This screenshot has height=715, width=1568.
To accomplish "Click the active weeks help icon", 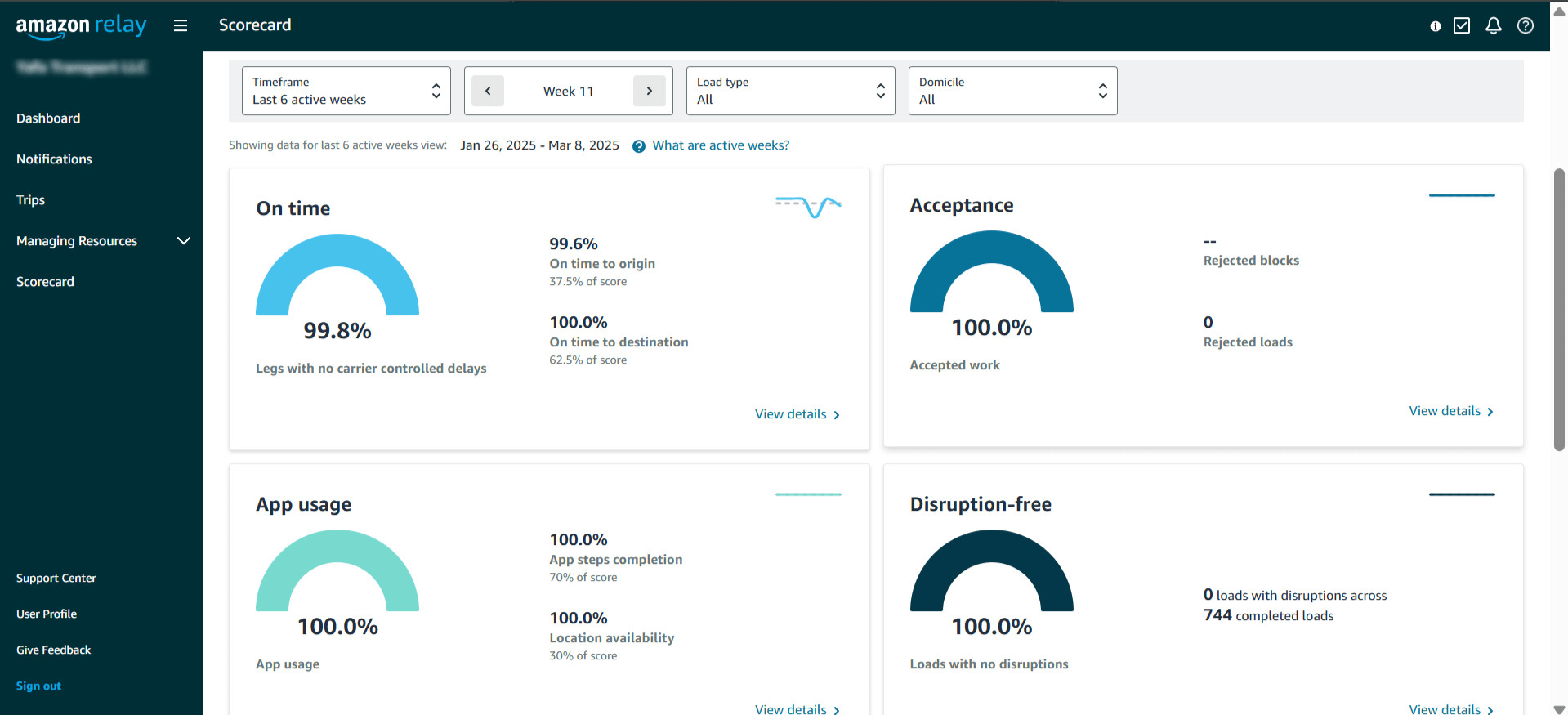I will point(638,146).
